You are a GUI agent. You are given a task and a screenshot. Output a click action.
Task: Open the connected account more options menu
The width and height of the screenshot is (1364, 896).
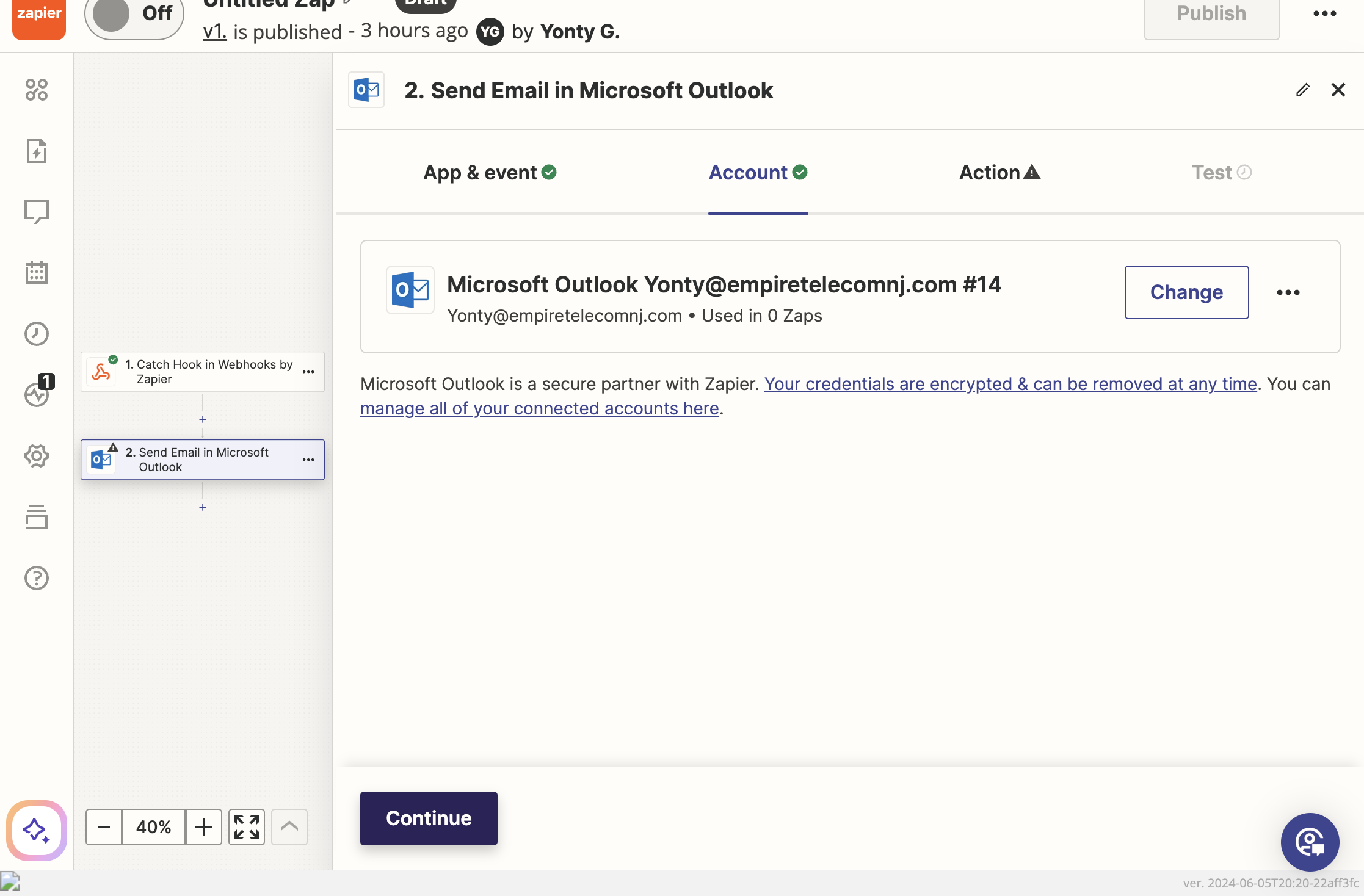click(x=1288, y=292)
